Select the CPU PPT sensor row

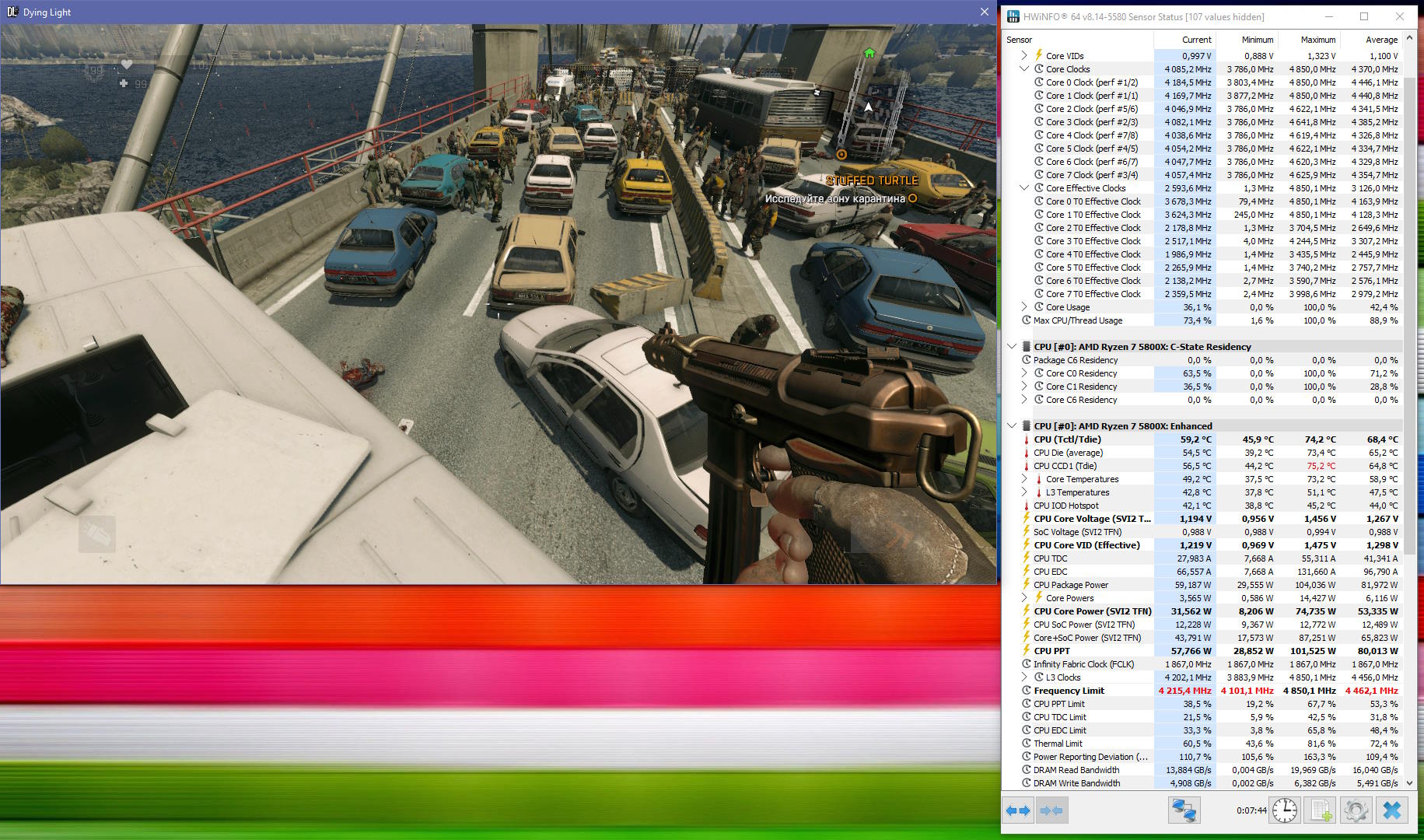click(1202, 651)
